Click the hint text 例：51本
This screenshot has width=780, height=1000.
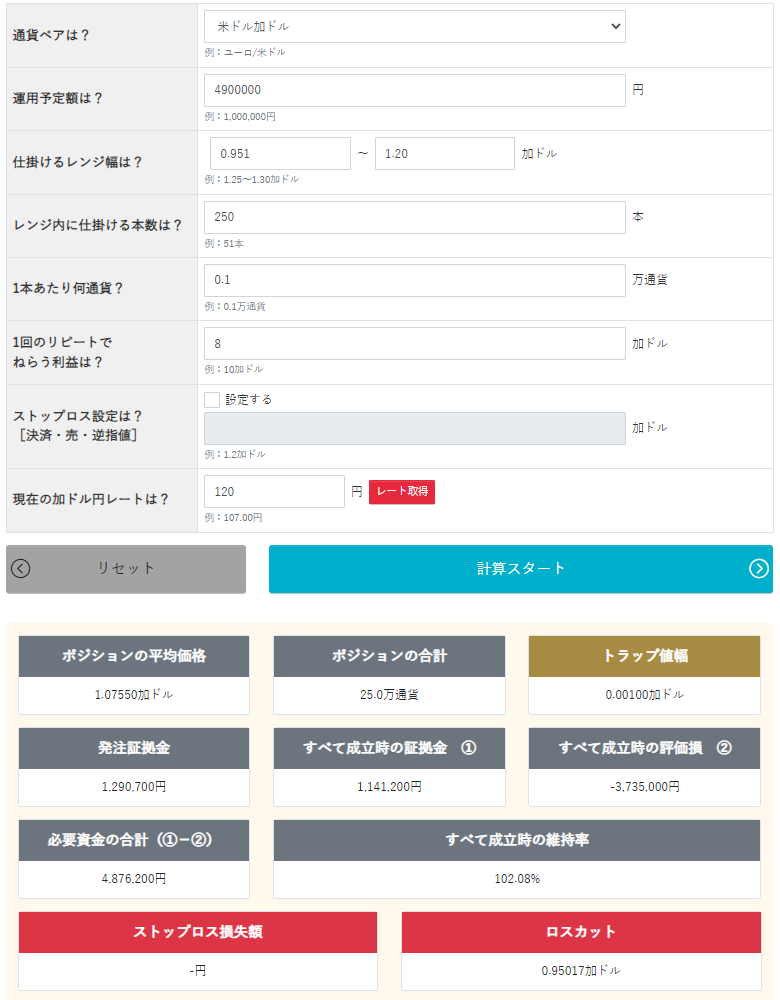tap(224, 244)
